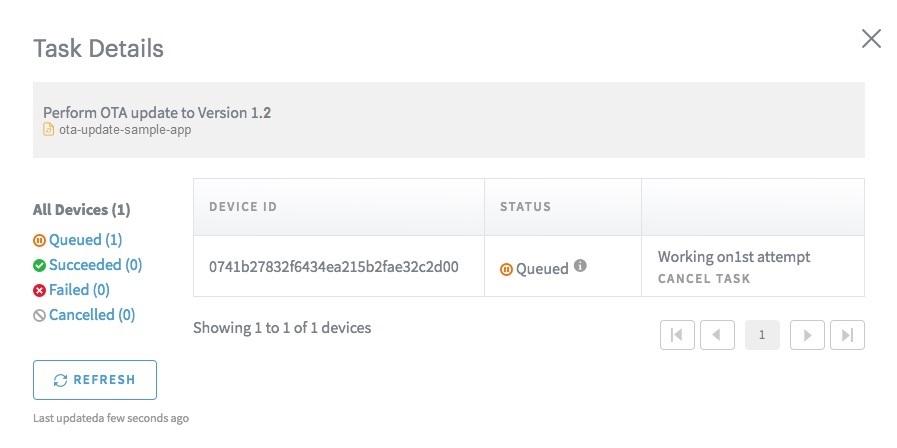This screenshot has height=448, width=897.
Task: Select page 1 in pagination
Action: coord(762,335)
